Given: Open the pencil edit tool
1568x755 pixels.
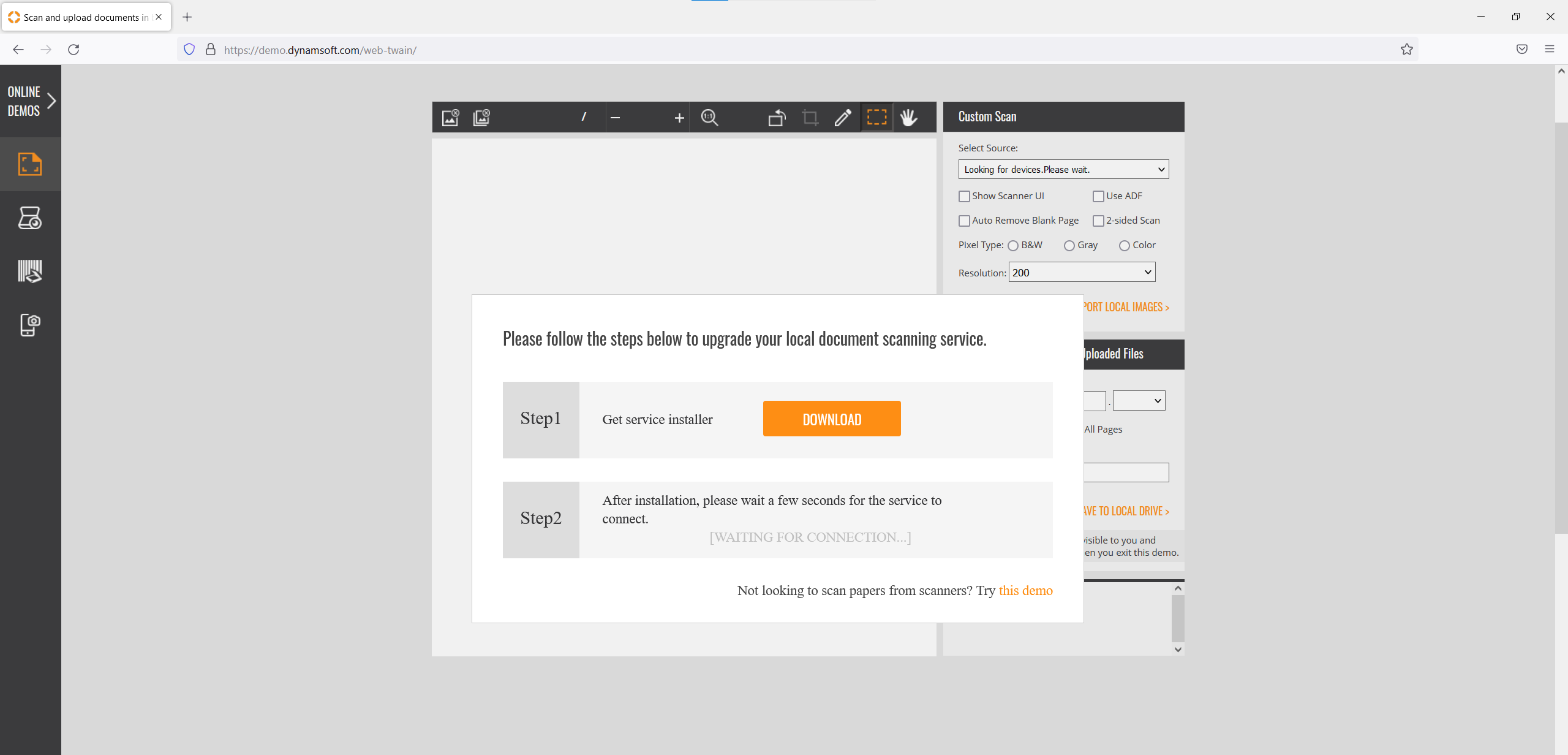Looking at the screenshot, I should click(843, 117).
